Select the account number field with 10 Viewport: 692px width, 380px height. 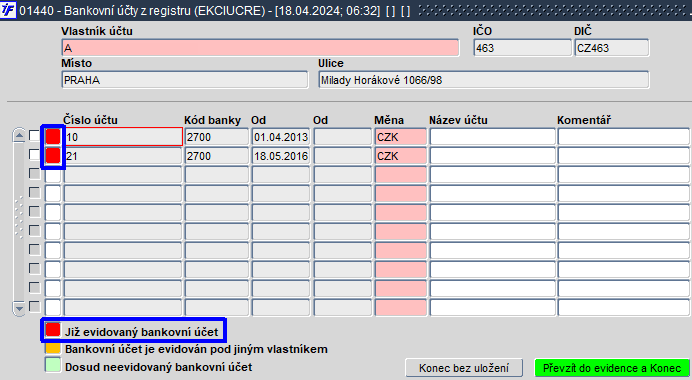click(x=123, y=137)
